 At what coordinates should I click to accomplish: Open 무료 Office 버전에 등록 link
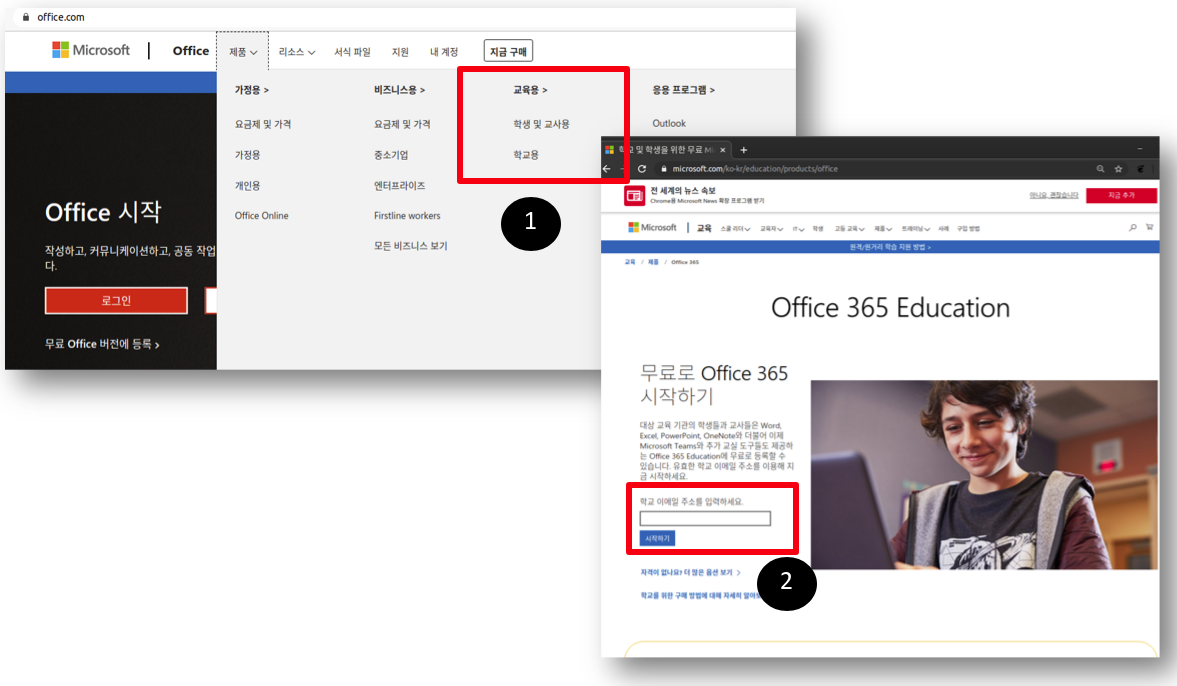point(102,344)
